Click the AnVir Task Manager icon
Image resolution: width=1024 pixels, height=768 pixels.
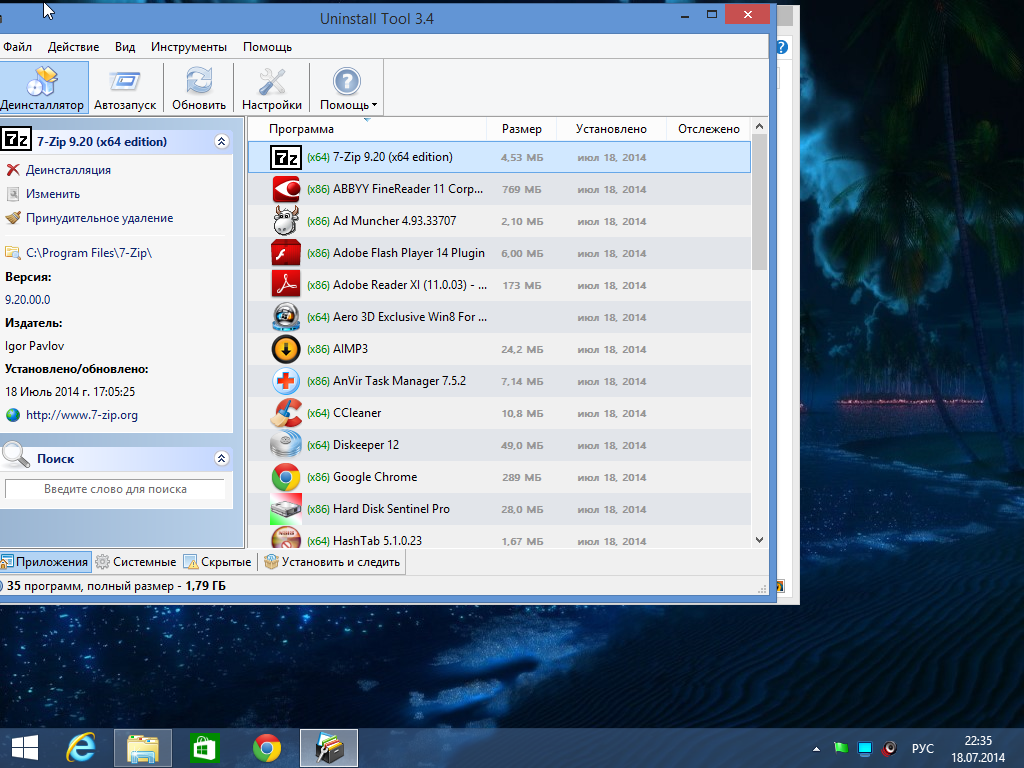285,381
